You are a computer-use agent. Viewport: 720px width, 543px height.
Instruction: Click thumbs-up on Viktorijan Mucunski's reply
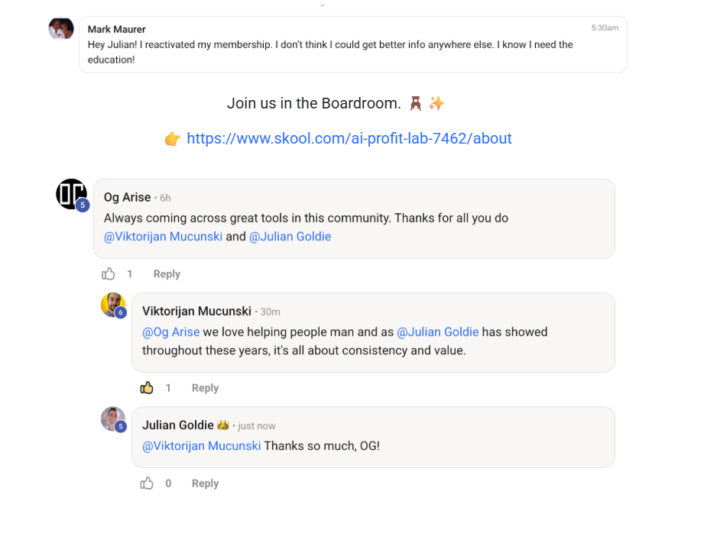(x=147, y=388)
